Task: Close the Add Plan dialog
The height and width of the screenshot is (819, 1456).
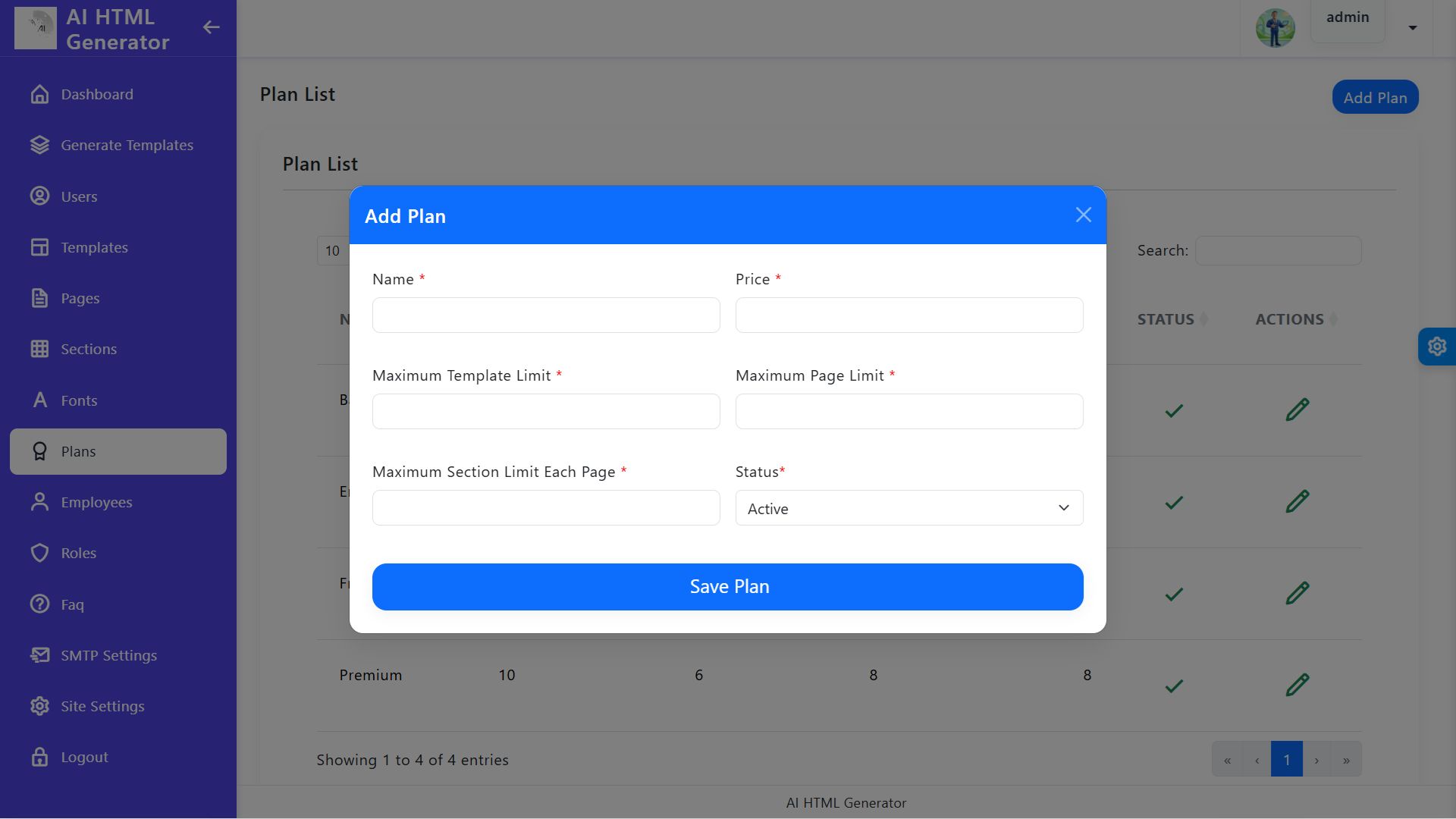Action: 1083,215
